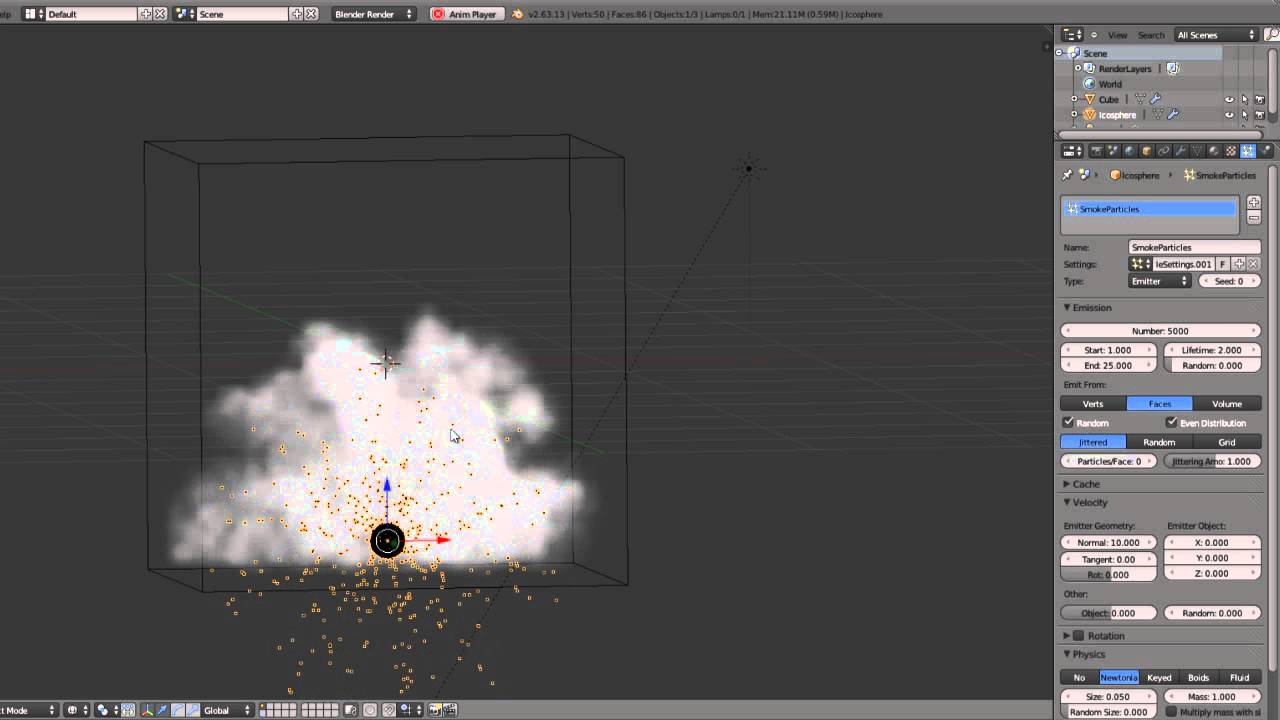
Task: Open the Render properties tab icon
Action: [x=1096, y=151]
